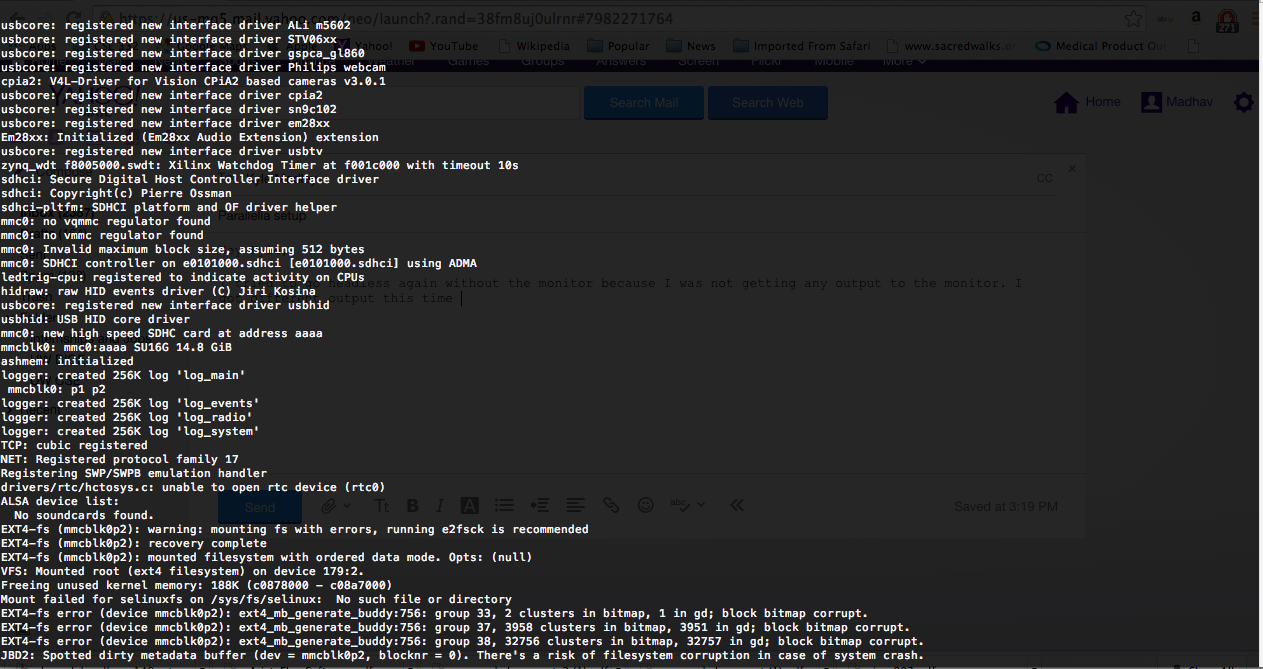Attach a file using the paperclip icon

[329, 505]
